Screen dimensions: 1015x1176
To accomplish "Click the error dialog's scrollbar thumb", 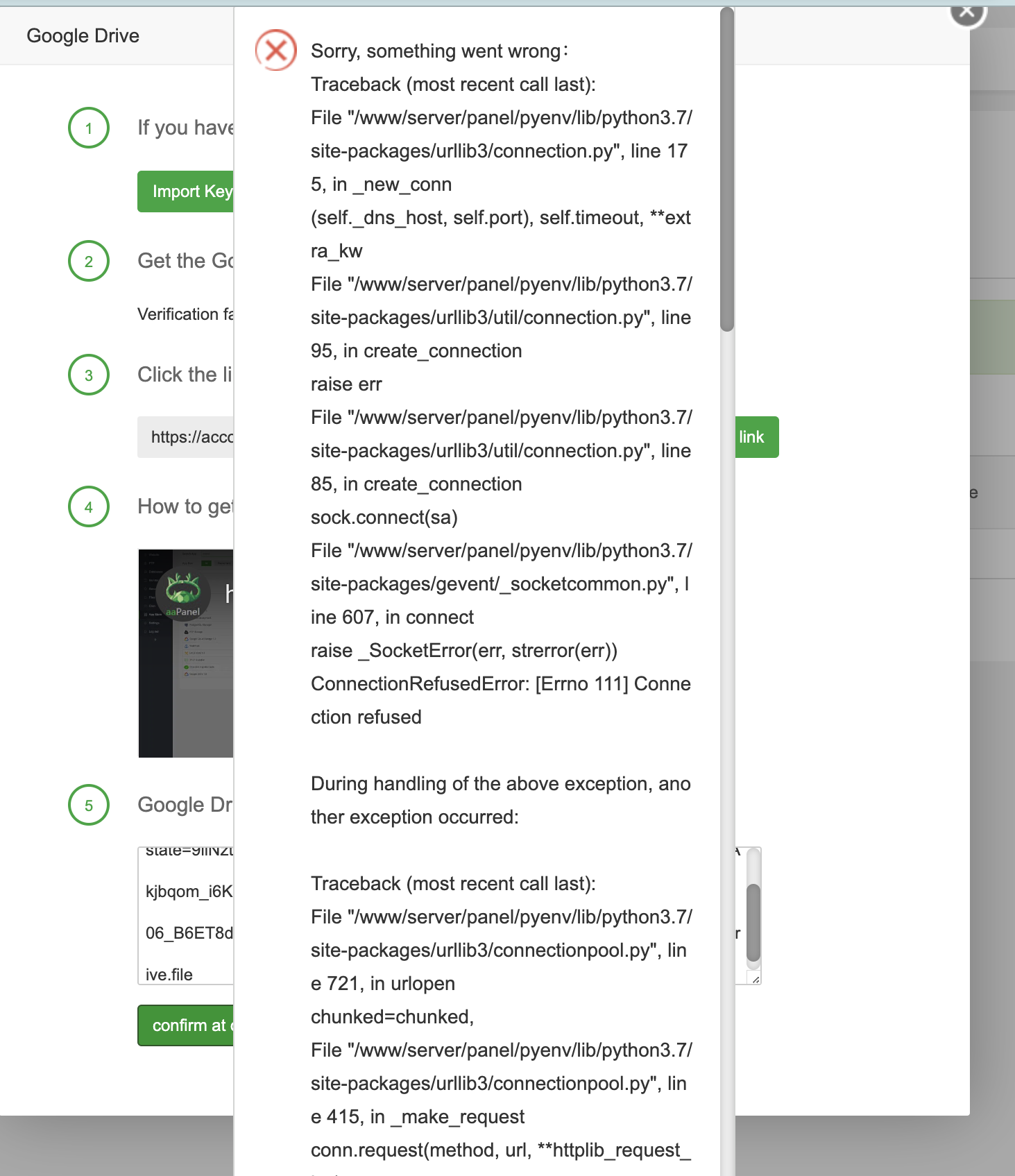I will pyautogui.click(x=726, y=169).
